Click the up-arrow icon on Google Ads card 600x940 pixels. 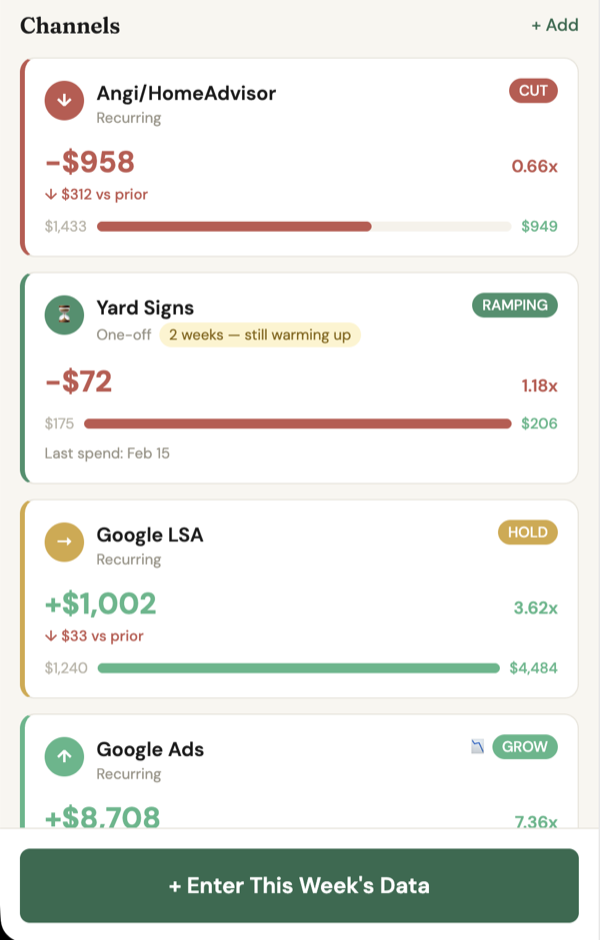click(x=64, y=757)
